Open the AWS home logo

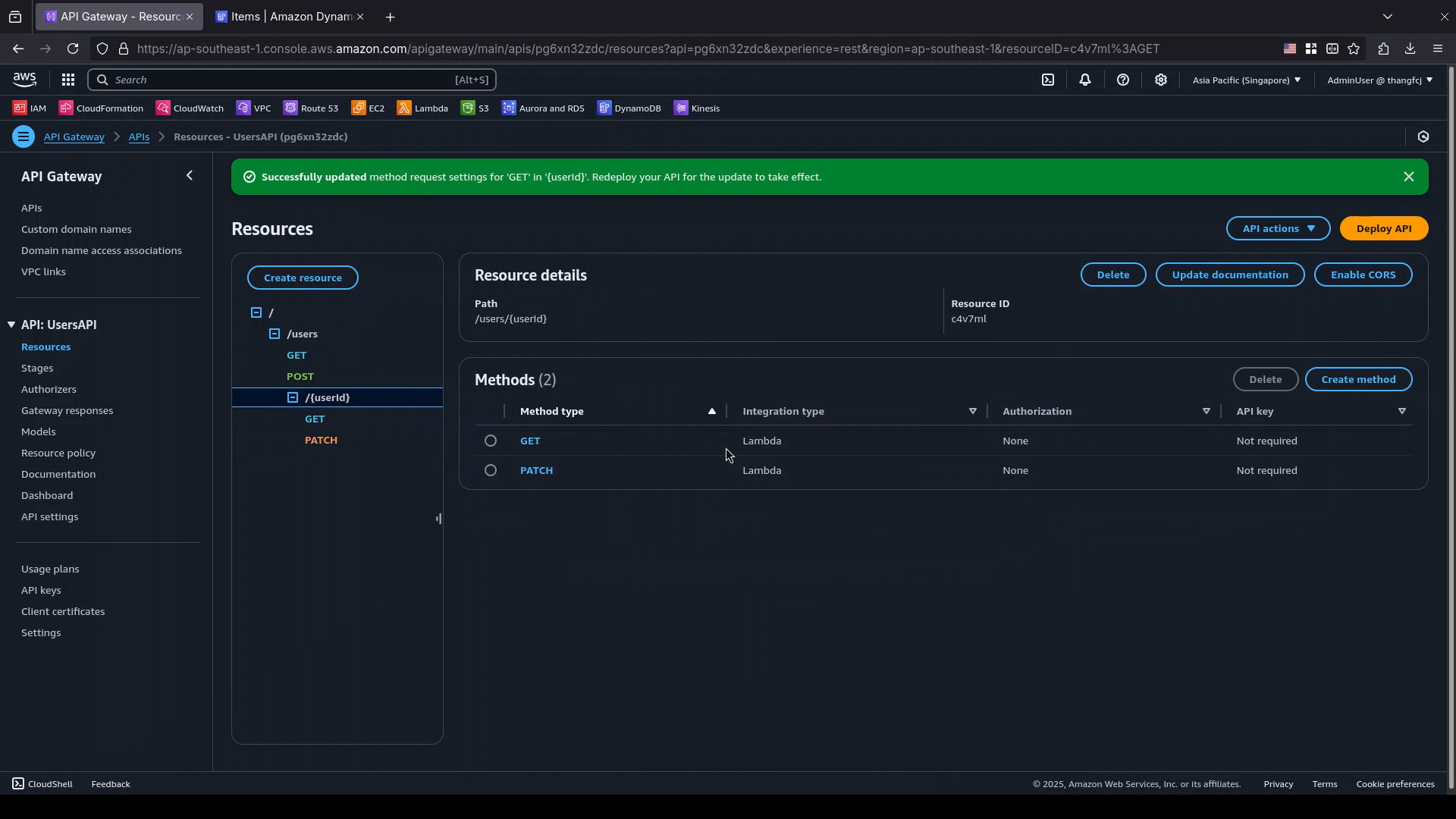click(x=24, y=80)
